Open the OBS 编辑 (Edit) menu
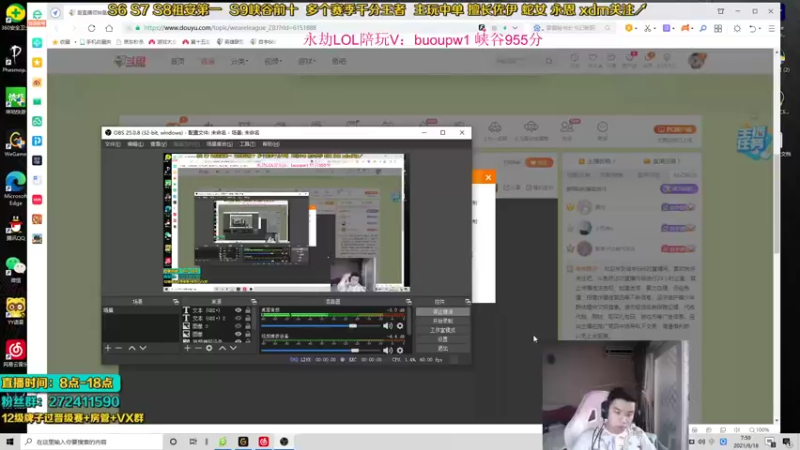Screen dimensions: 800x450 tap(135, 144)
